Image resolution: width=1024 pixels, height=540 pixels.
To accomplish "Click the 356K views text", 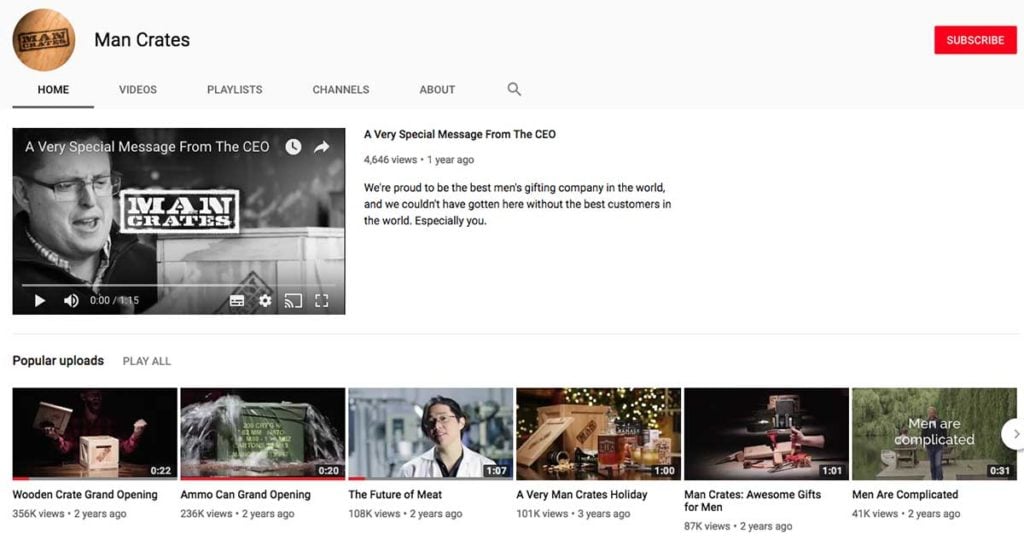I will click(x=38, y=514).
